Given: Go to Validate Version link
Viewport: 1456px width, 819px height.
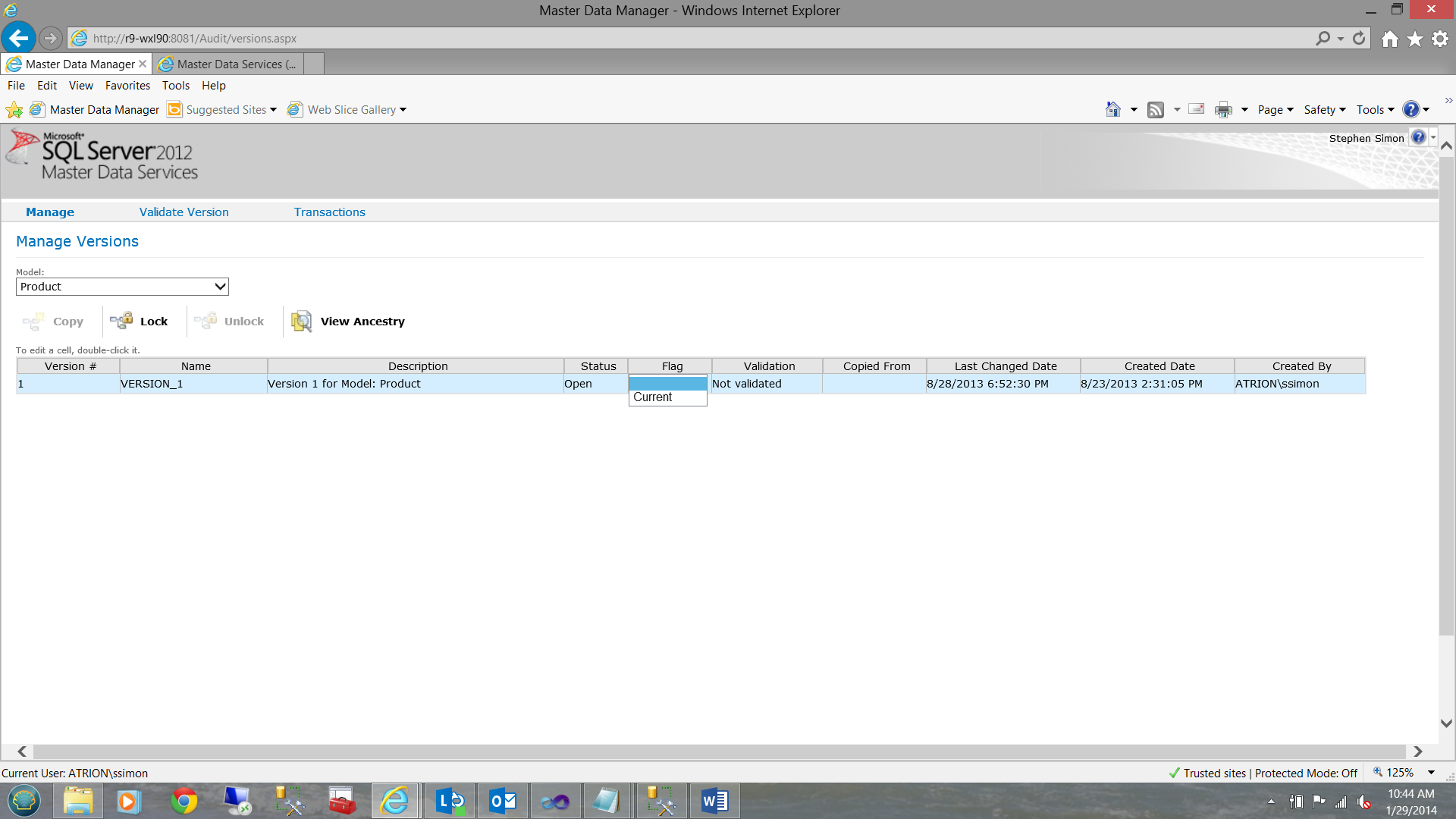Looking at the screenshot, I should [x=184, y=212].
